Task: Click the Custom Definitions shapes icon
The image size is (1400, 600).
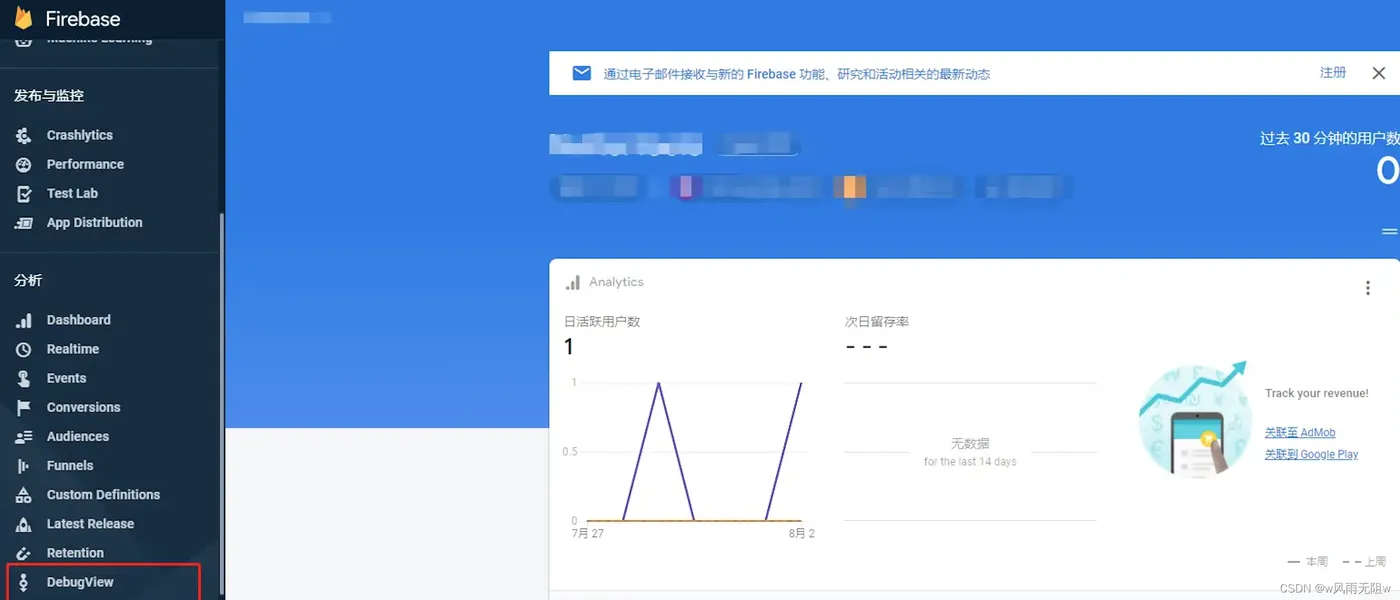Action: [x=24, y=494]
